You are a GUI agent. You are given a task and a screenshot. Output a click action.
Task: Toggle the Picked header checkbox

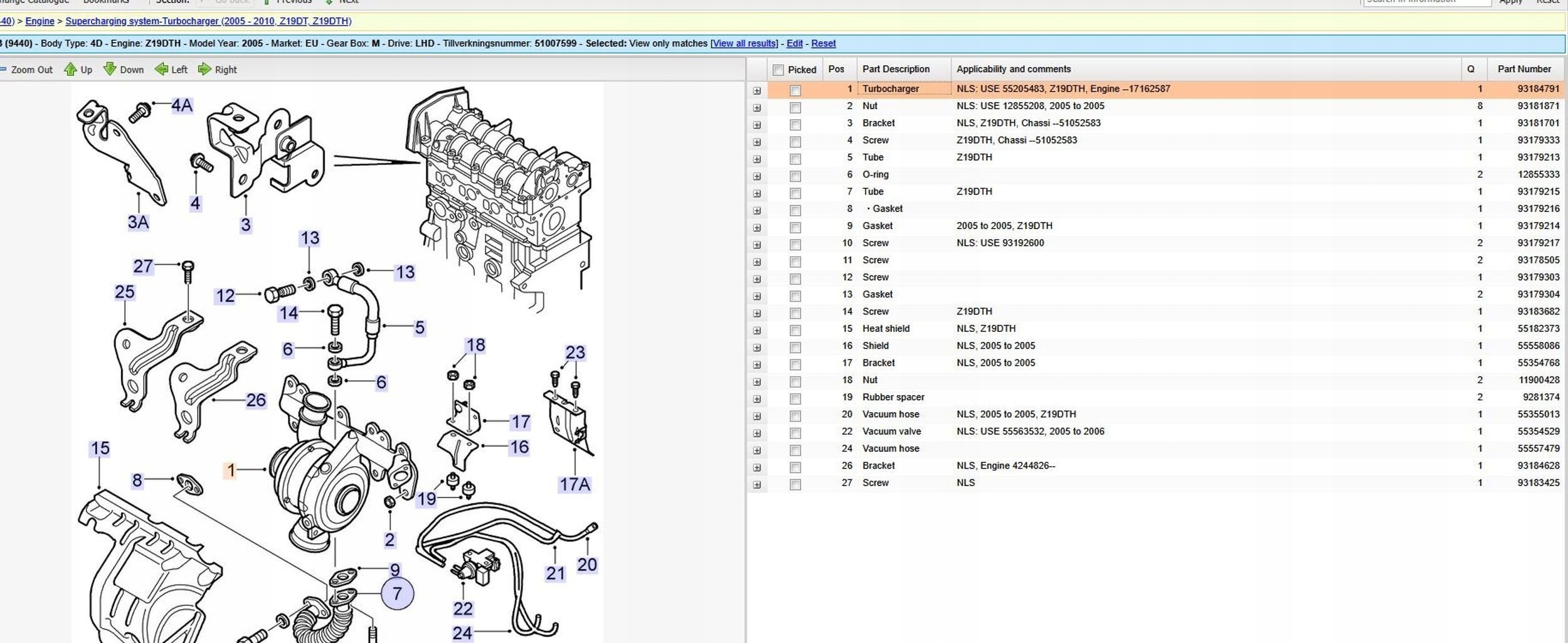click(778, 70)
